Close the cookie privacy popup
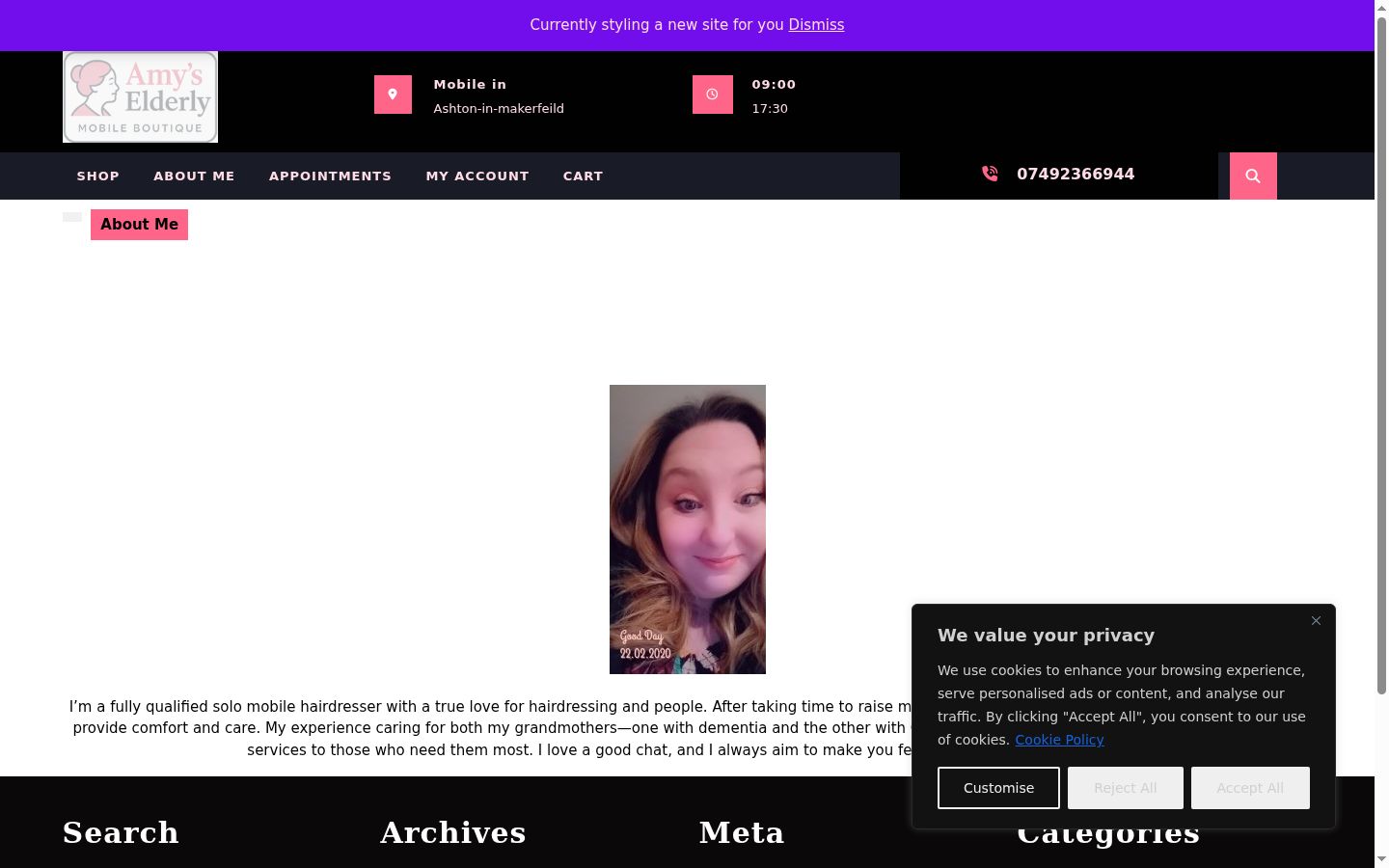Screen dimensions: 1389x868 pyautogui.click(x=1316, y=620)
